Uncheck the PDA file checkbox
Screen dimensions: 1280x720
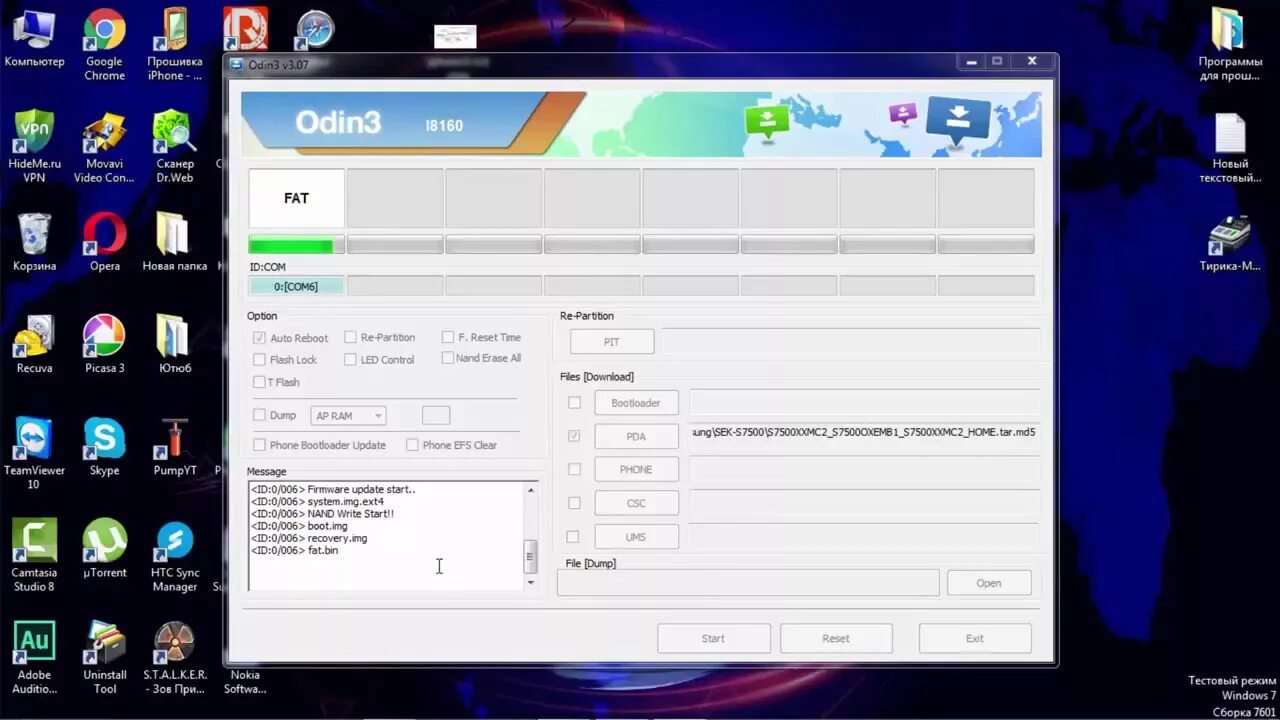pyautogui.click(x=574, y=436)
